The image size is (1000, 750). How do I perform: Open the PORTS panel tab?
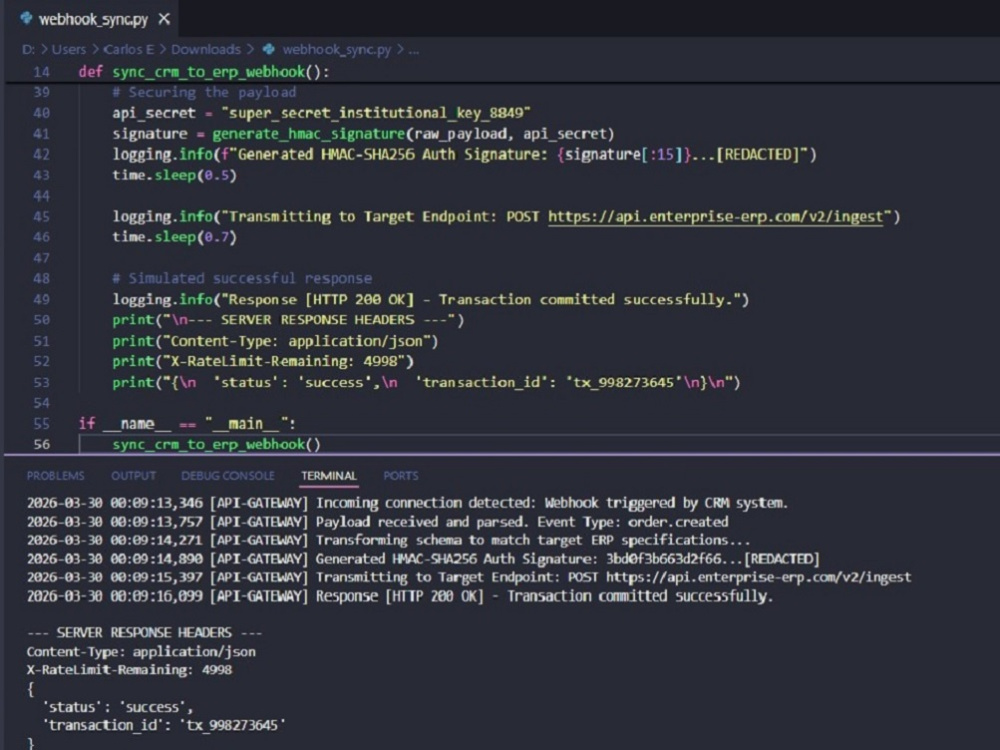pos(401,476)
